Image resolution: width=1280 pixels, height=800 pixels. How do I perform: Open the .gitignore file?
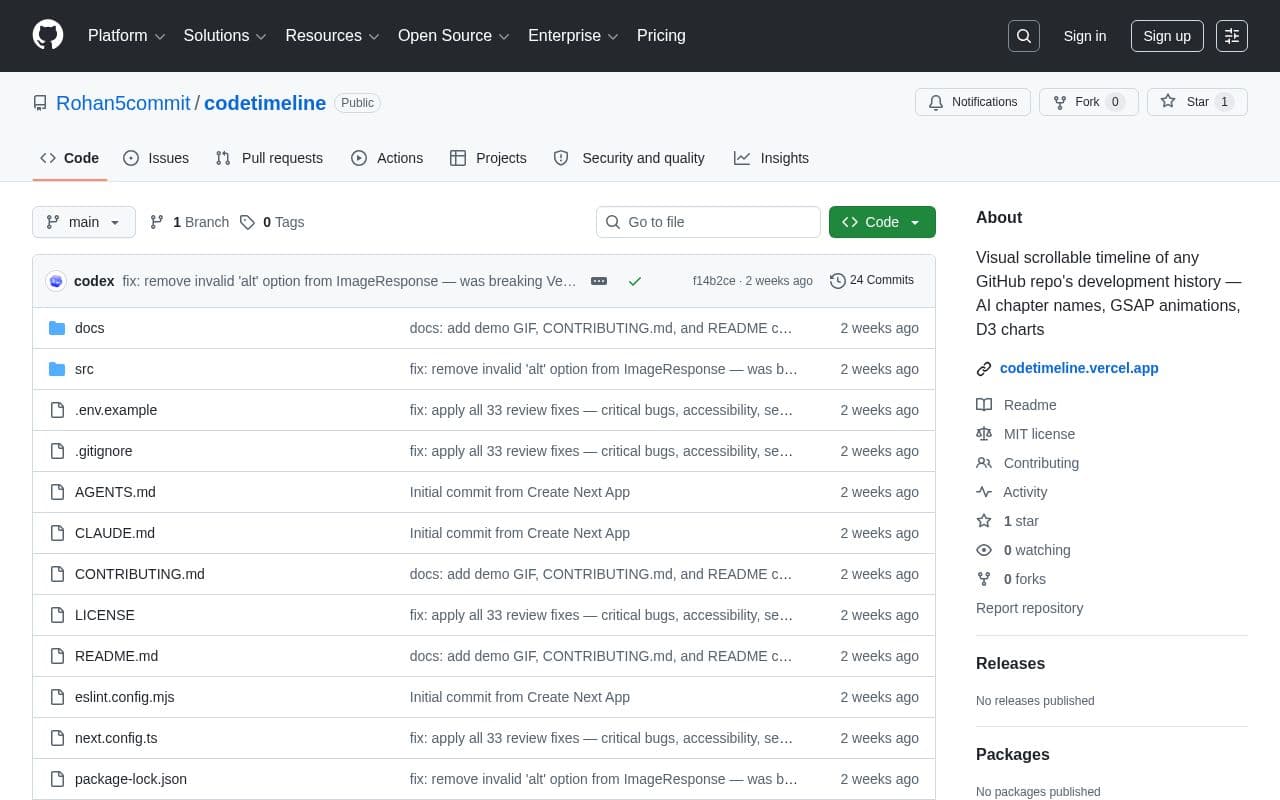[x=104, y=451]
